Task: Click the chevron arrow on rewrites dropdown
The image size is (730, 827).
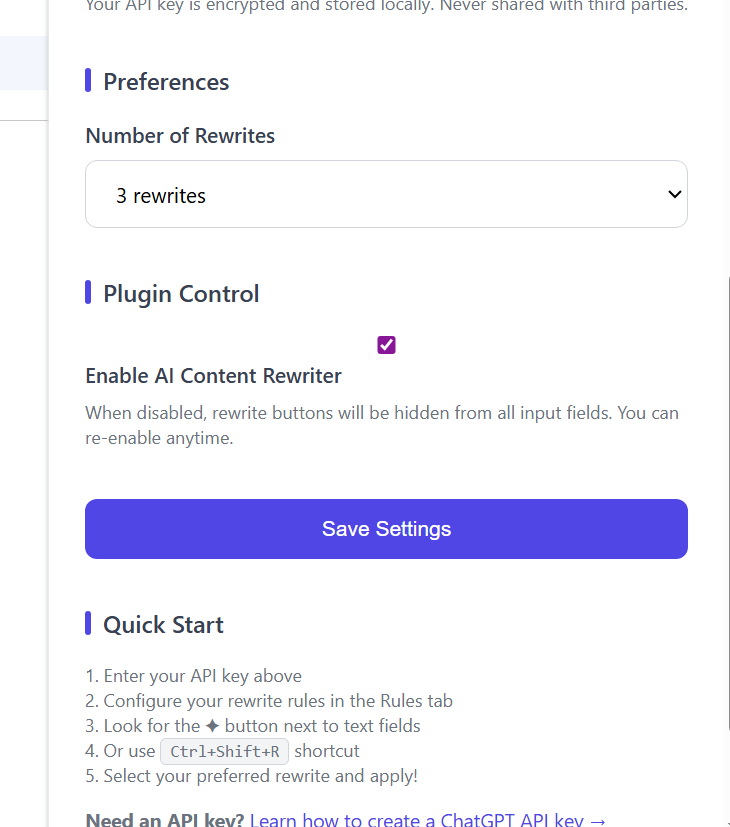Action: point(674,194)
